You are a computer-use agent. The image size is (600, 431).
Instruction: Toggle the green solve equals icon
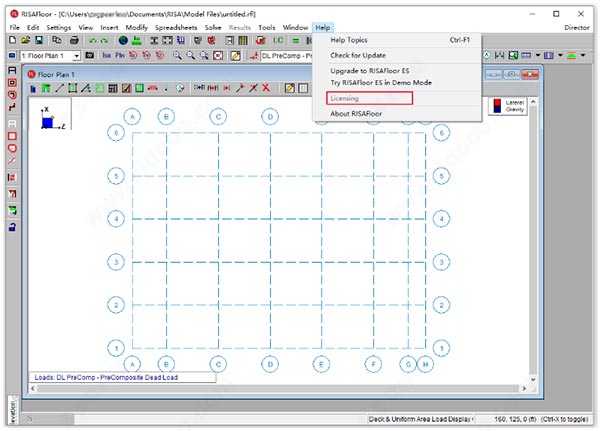coord(295,40)
